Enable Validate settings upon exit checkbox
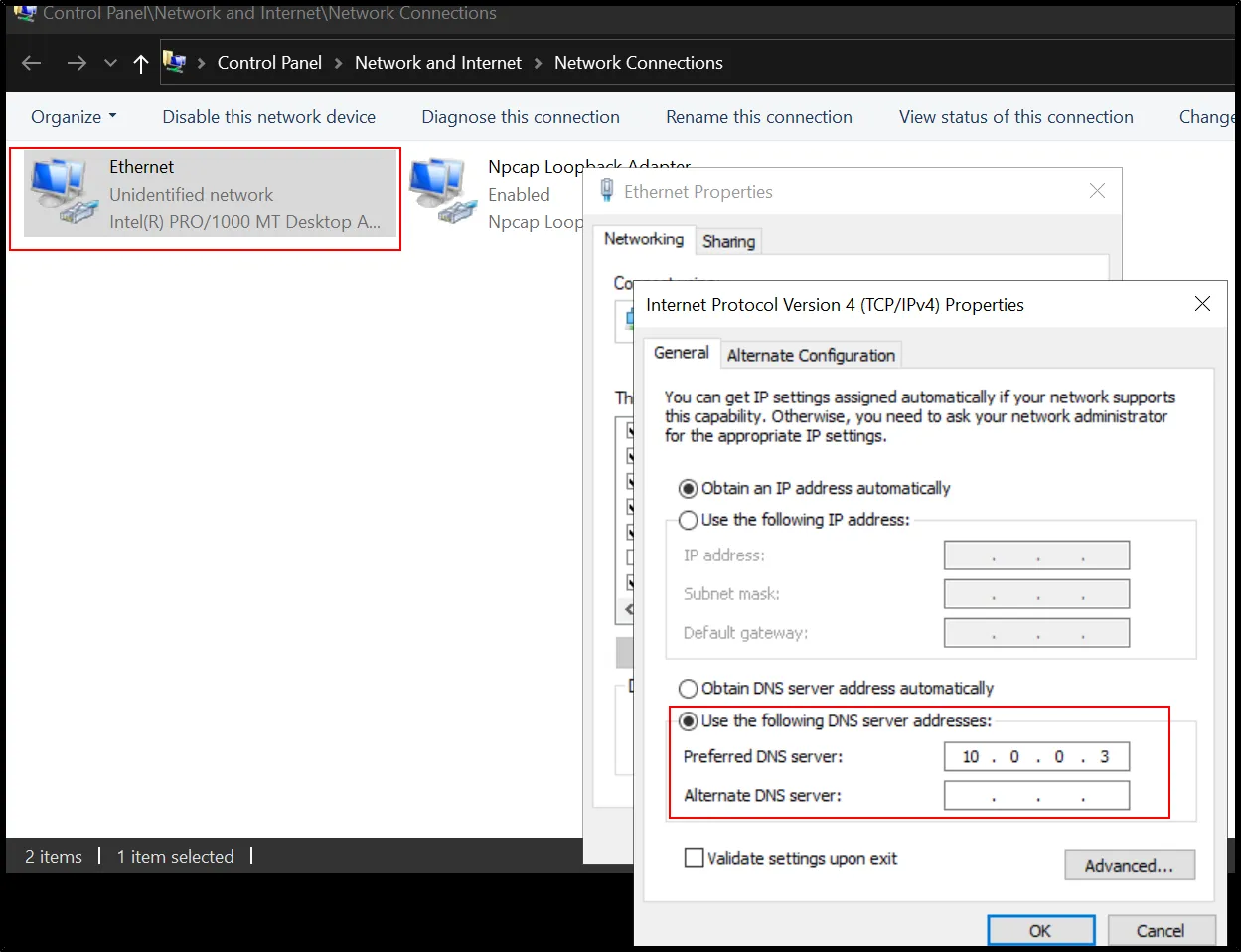Image resolution: width=1241 pixels, height=952 pixels. point(695,858)
